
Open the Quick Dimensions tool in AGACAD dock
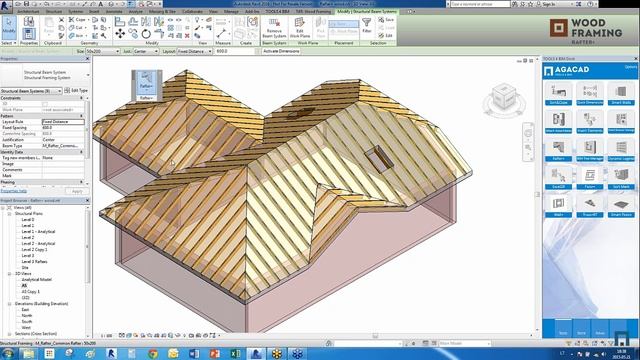(x=590, y=93)
